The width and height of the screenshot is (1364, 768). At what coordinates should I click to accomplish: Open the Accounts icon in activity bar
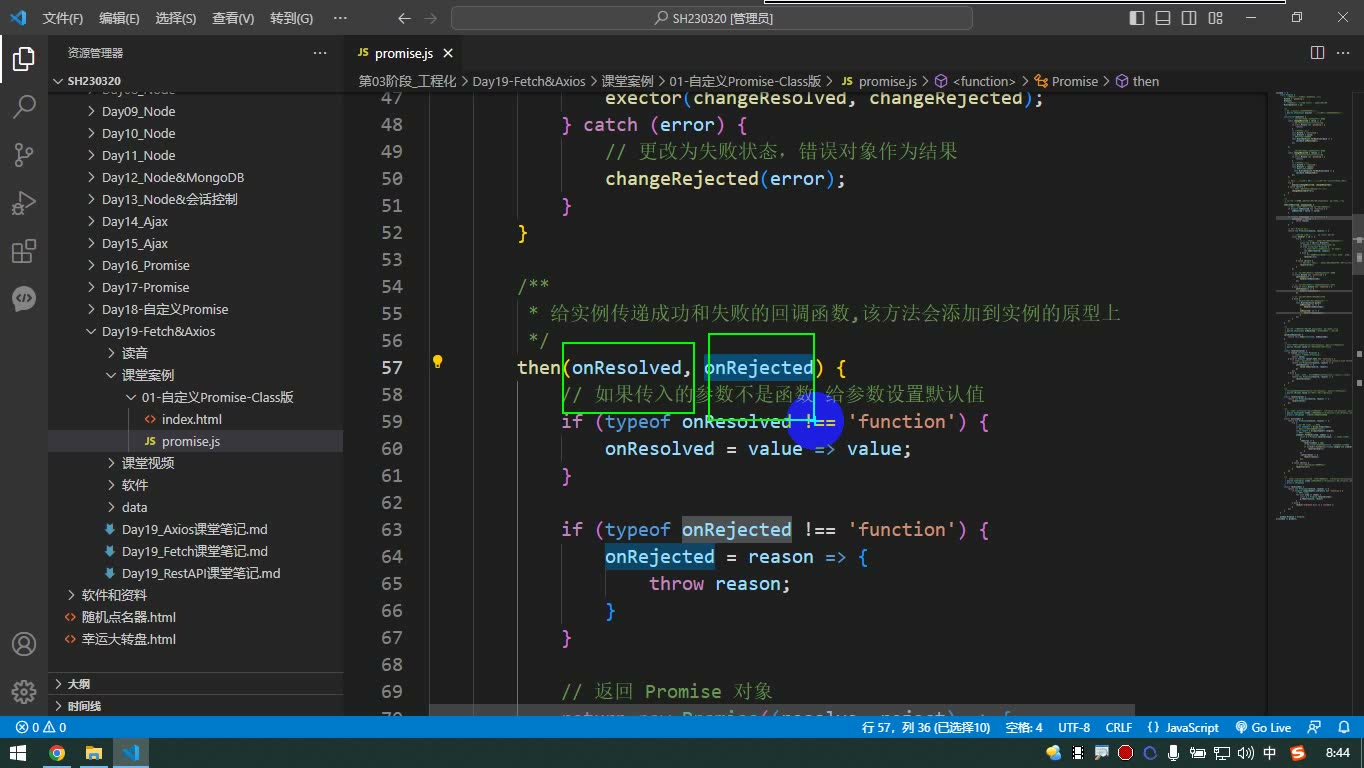click(24, 644)
